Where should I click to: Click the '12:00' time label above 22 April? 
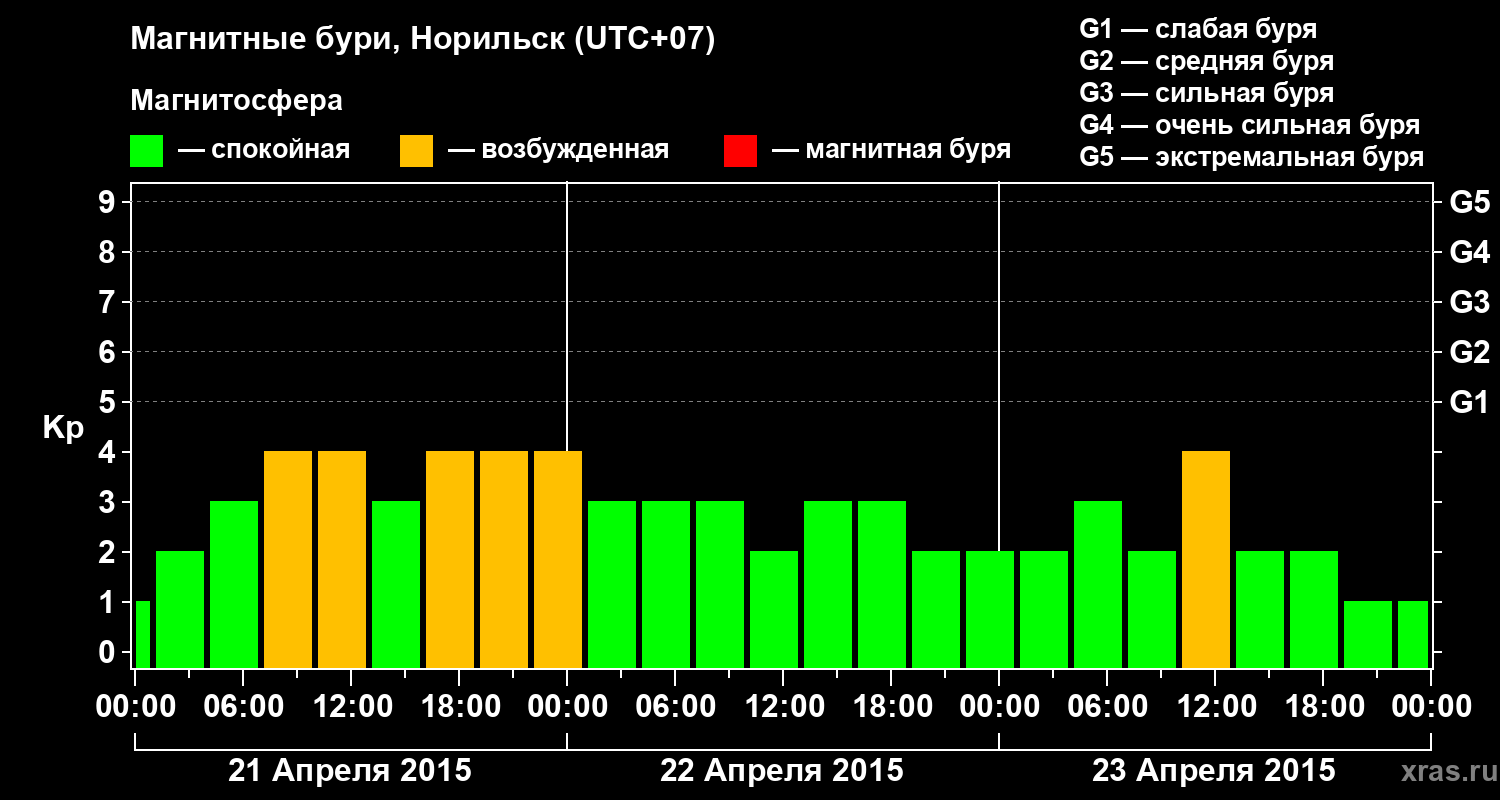point(783,707)
